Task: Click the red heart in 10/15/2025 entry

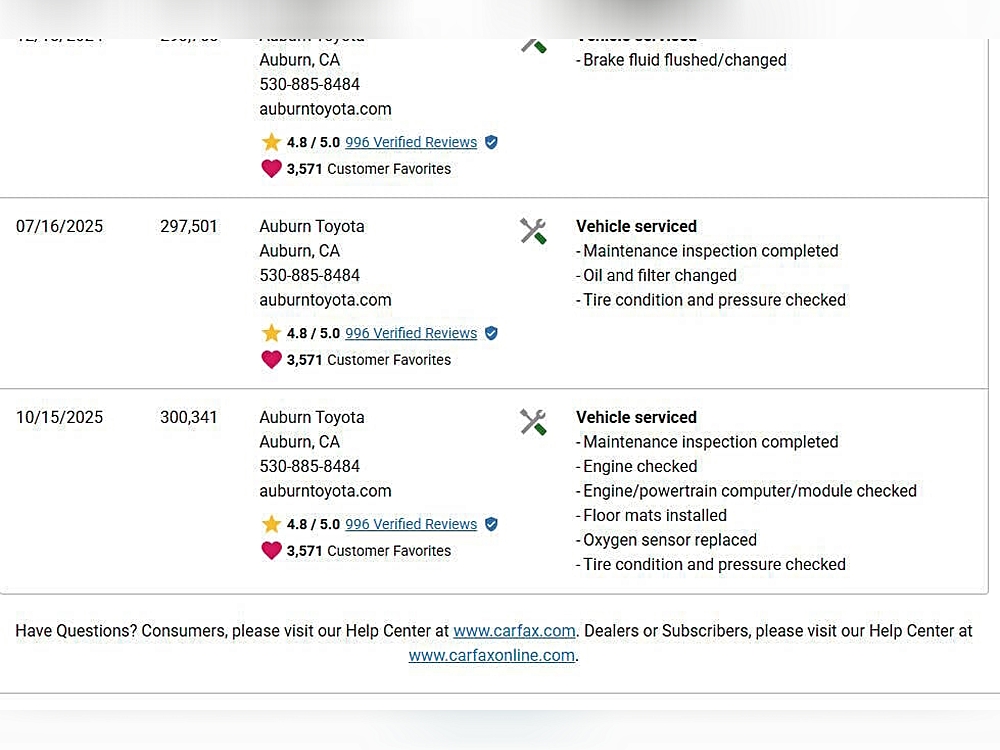Action: [x=271, y=551]
